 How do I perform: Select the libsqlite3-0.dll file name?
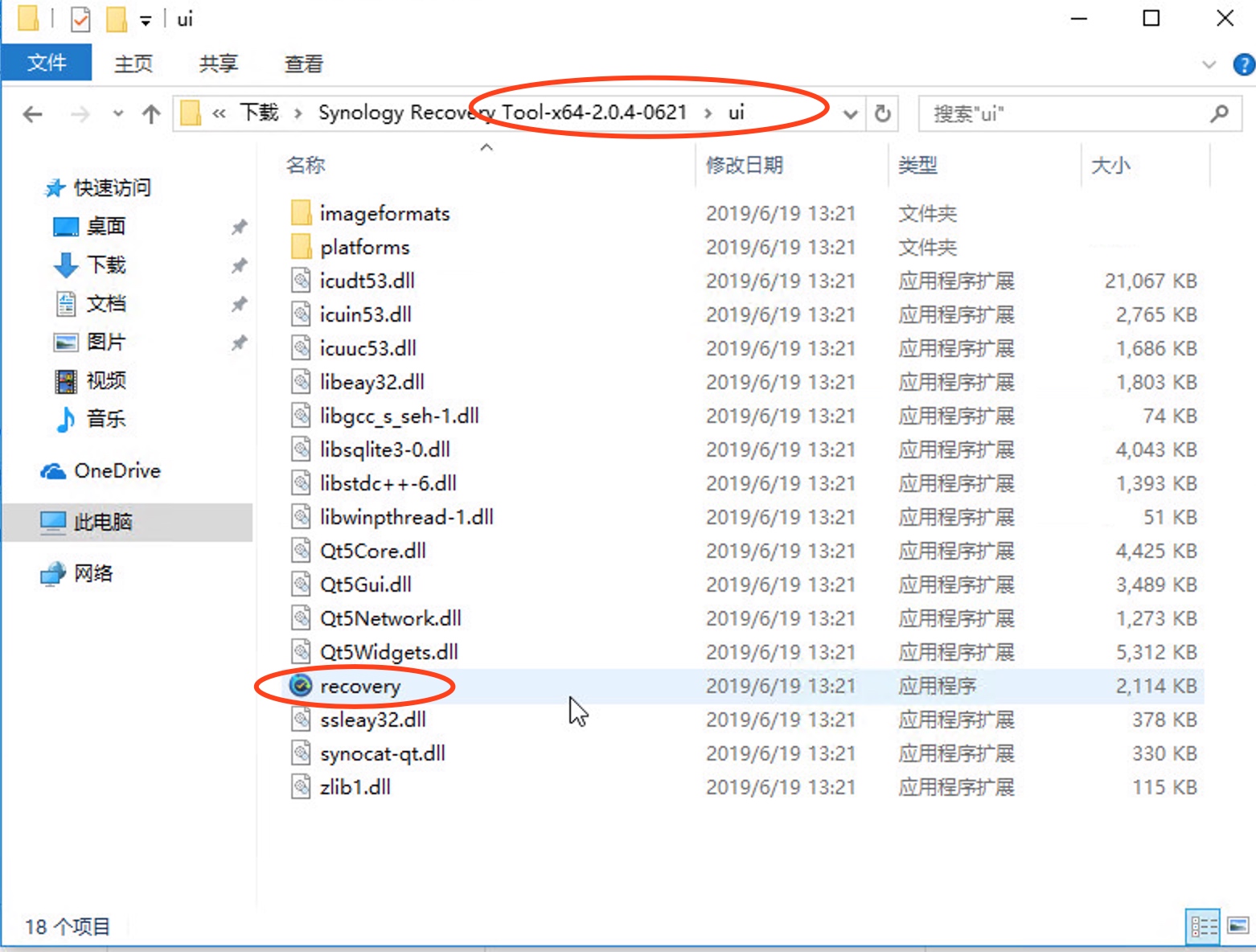click(385, 449)
